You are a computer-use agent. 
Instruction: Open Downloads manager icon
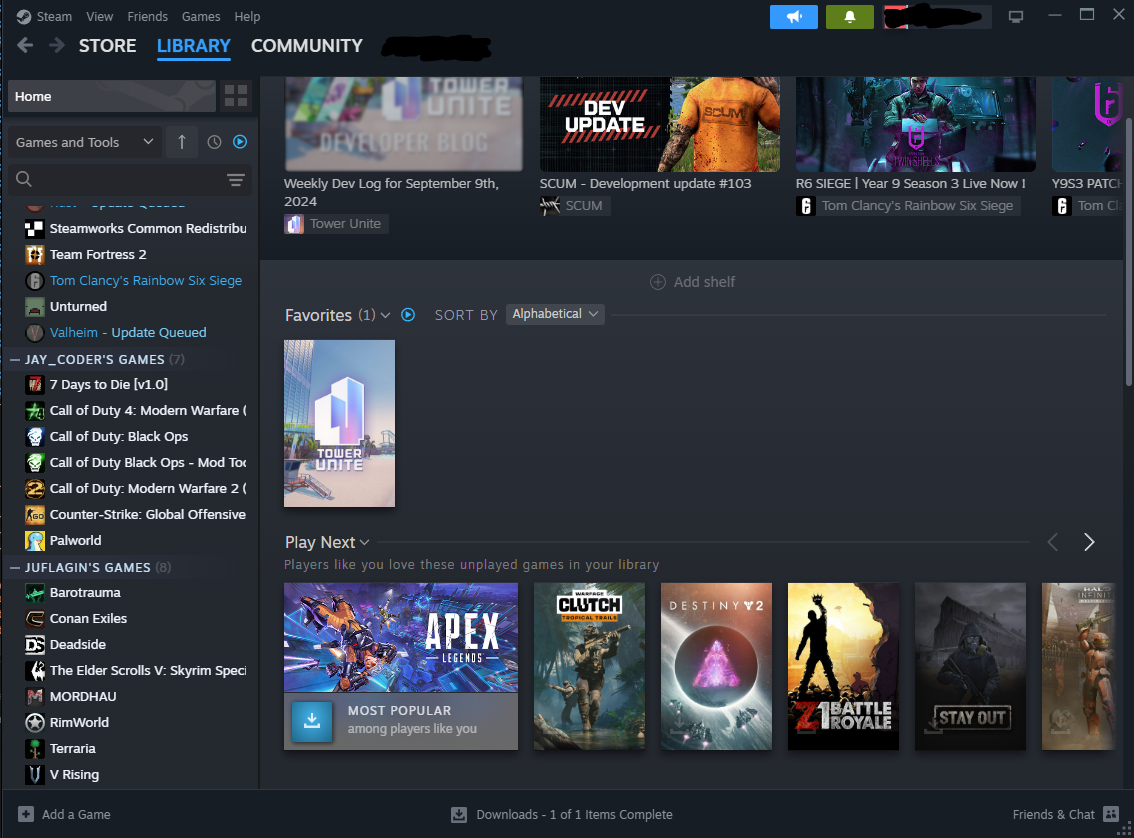(x=459, y=814)
